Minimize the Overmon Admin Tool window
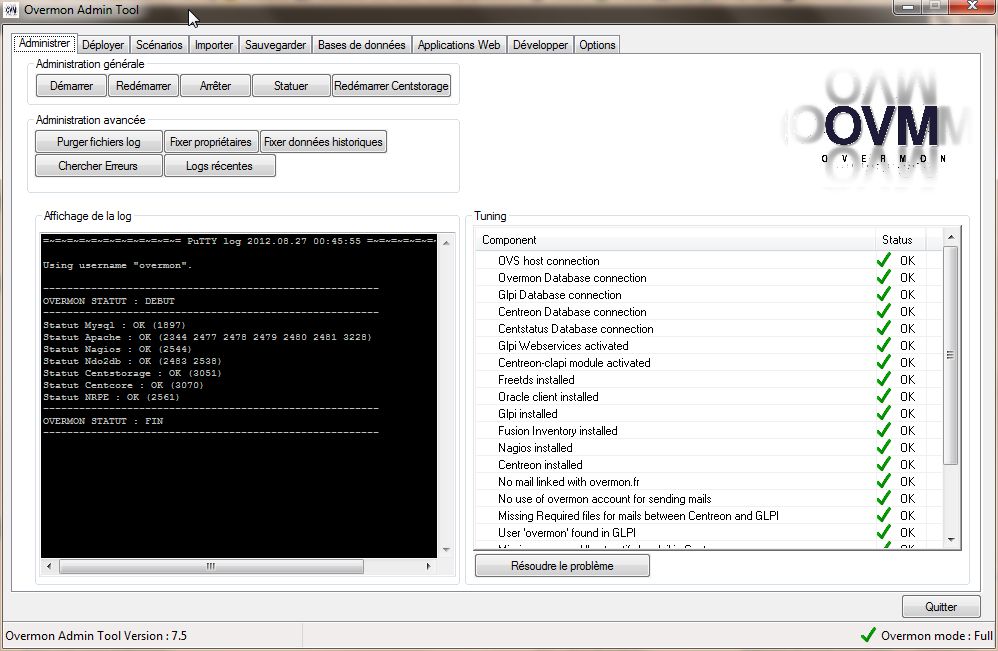The height and width of the screenshot is (651, 998). point(908,6)
